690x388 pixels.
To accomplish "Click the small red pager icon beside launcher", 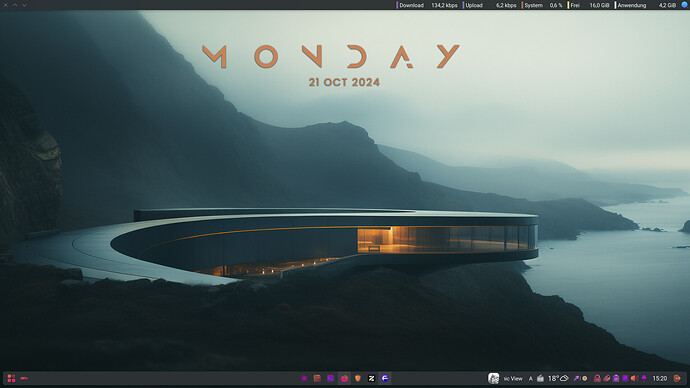I will coord(24,378).
